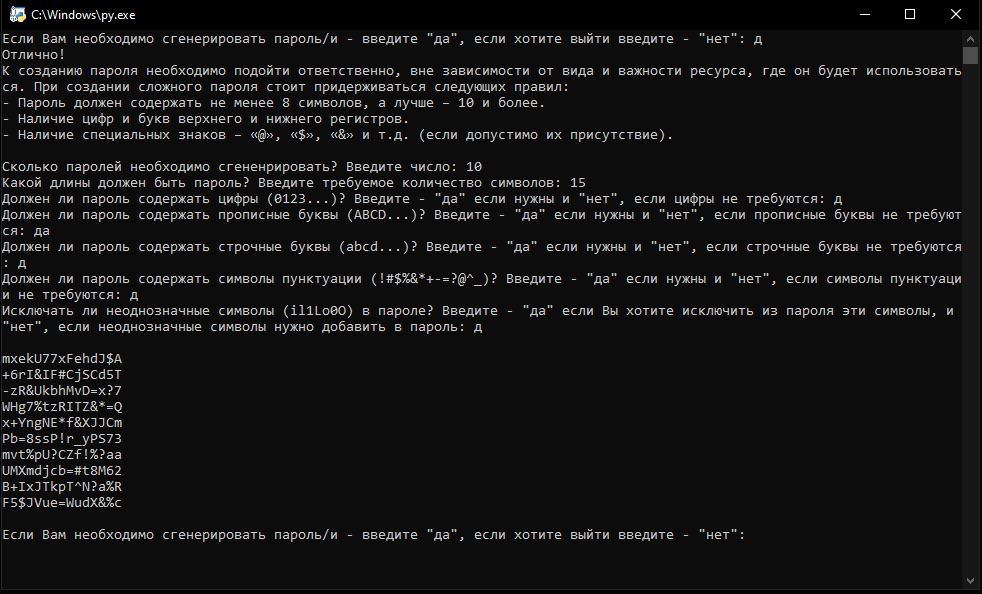Click the line asking 'Сколько паролей необходимо сгенерировать?'

coord(240,165)
